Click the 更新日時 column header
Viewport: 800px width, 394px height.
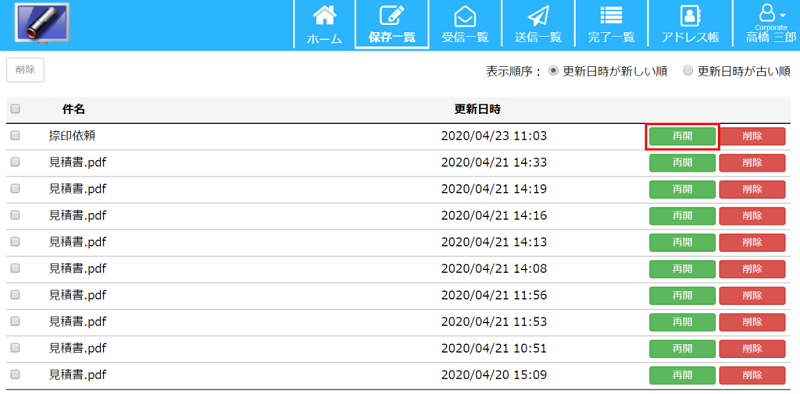478,109
